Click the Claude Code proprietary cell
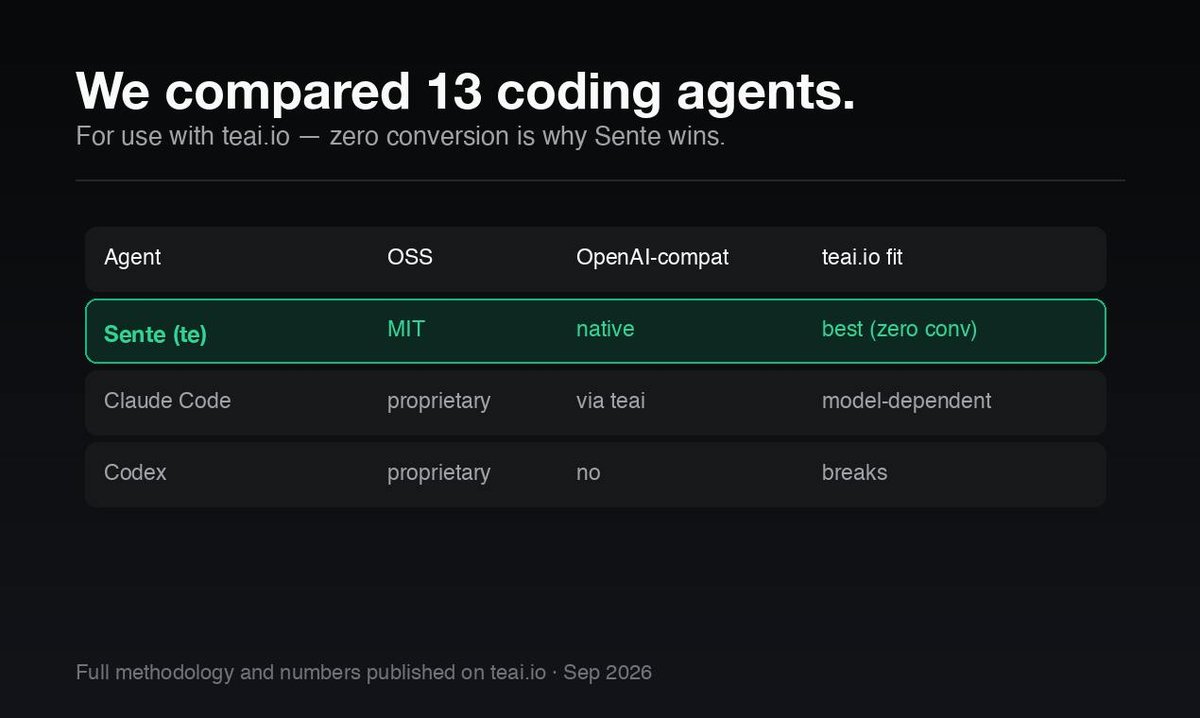 [438, 402]
